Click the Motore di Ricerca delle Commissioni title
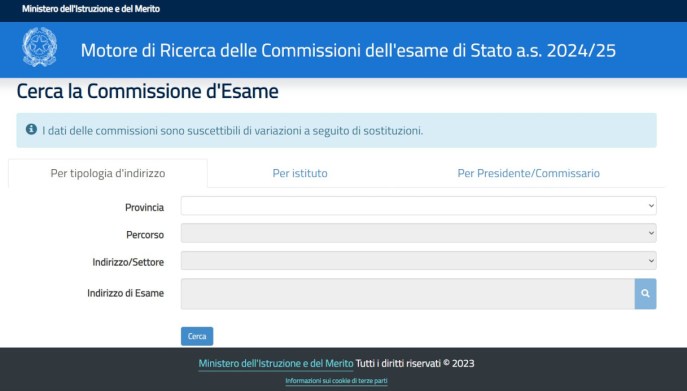 pyautogui.click(x=348, y=50)
